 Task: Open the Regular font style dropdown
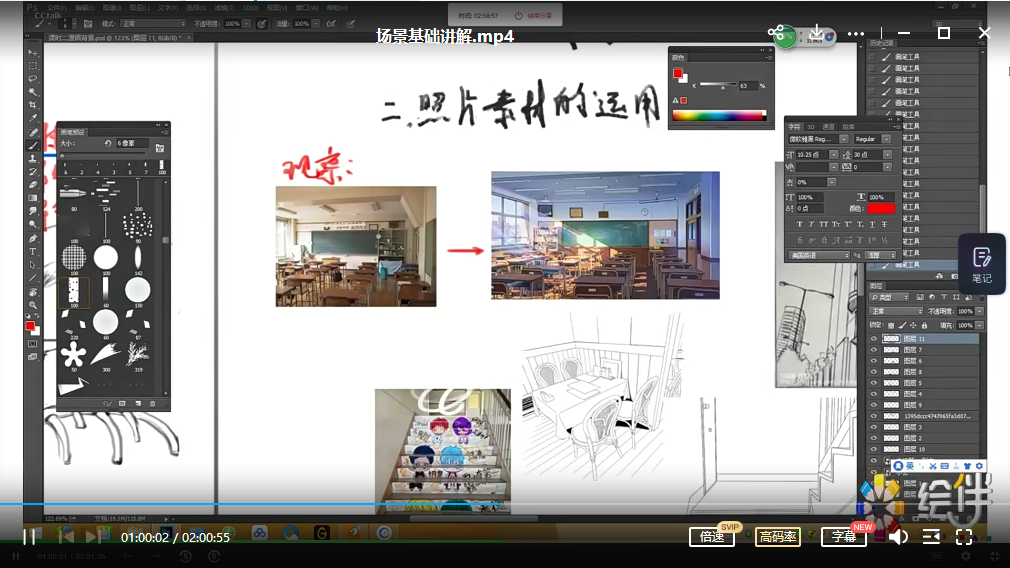[x=886, y=139]
